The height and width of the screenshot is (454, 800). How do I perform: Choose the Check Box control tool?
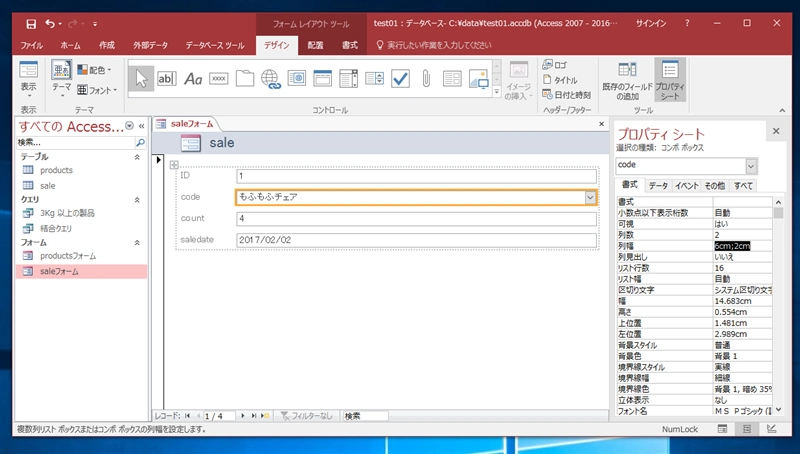pyautogui.click(x=401, y=79)
